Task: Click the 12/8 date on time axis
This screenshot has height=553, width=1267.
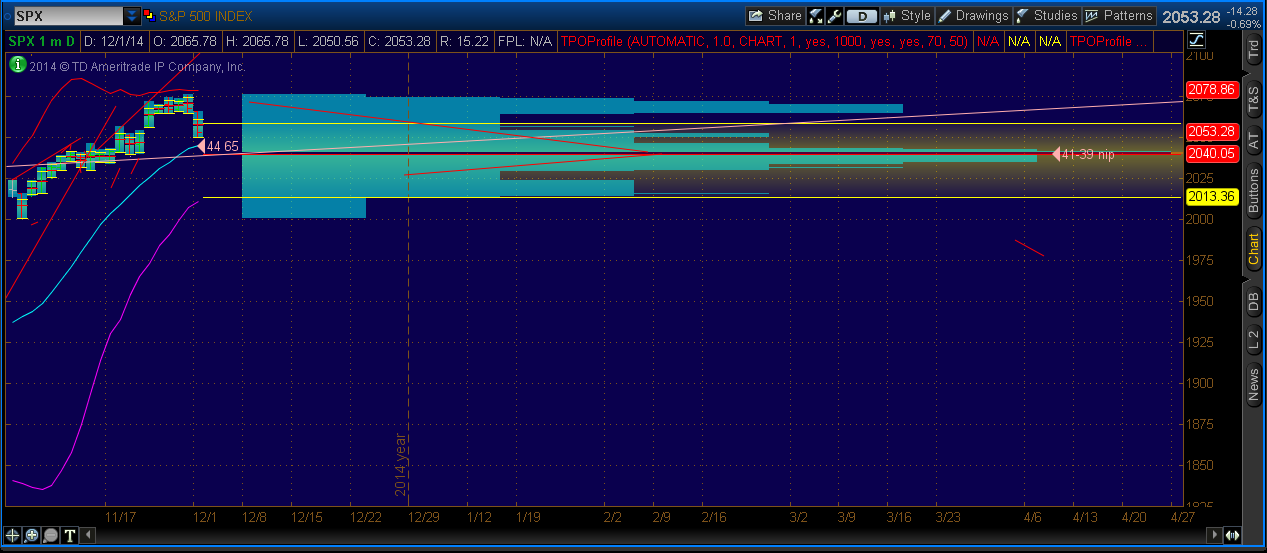Action: coord(255,517)
